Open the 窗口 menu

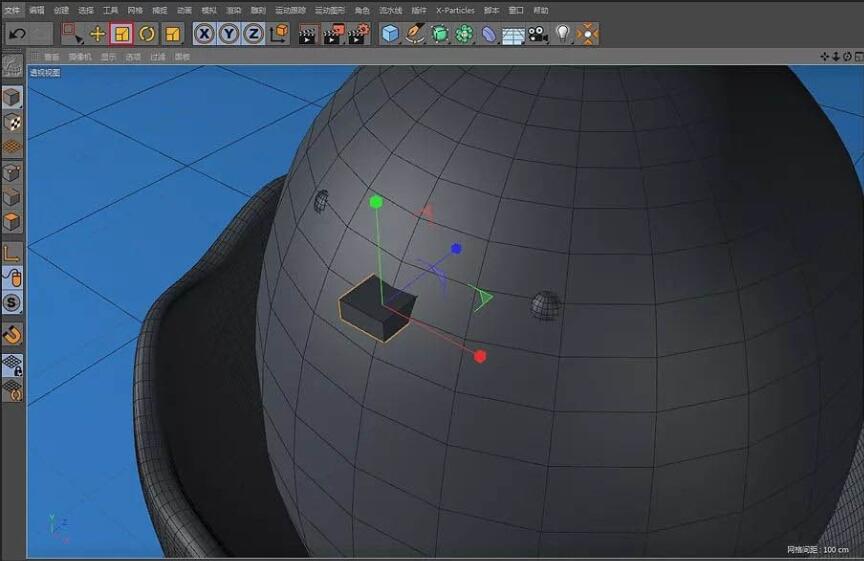(x=516, y=10)
